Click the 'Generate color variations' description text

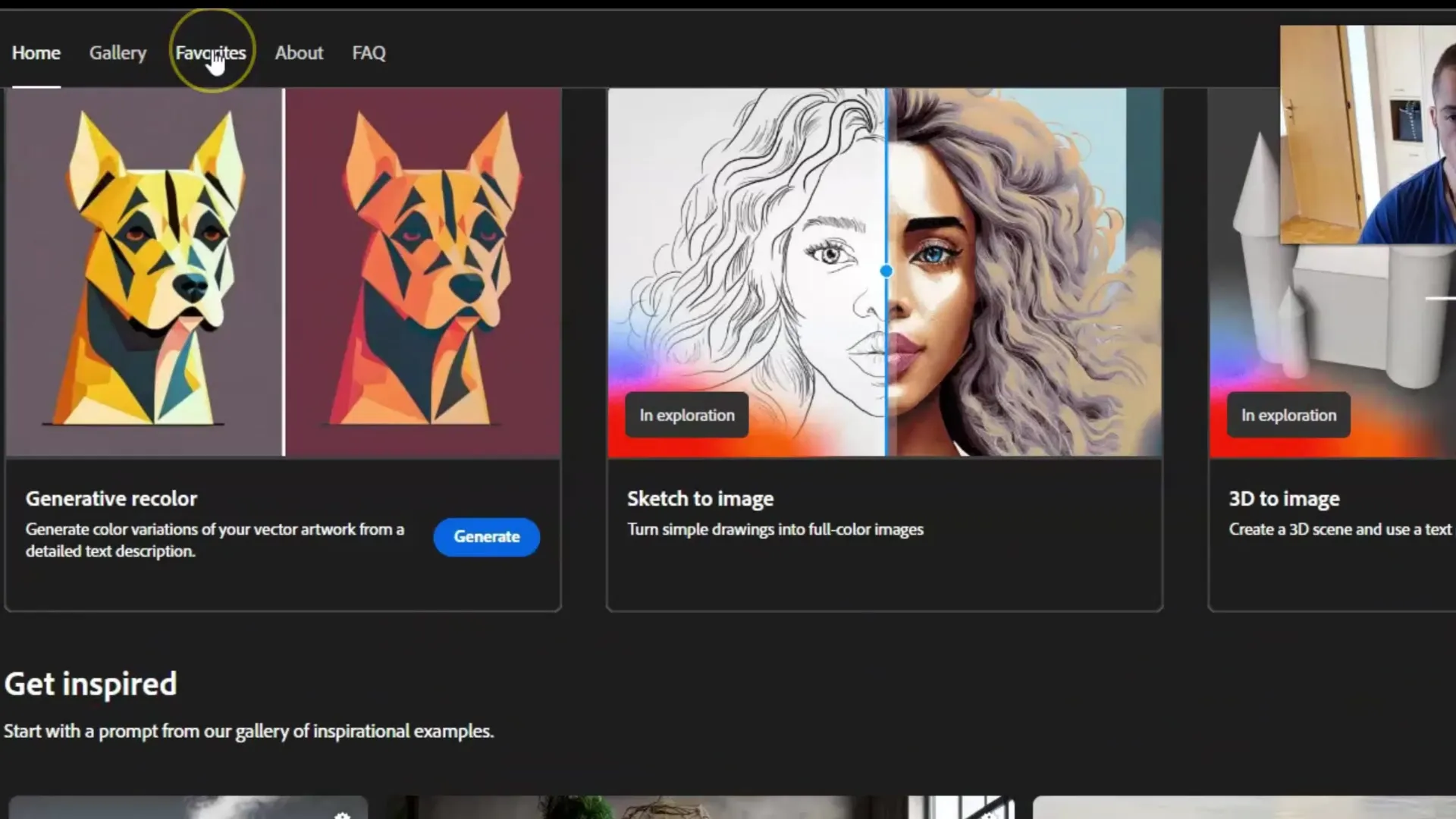pyautogui.click(x=215, y=540)
